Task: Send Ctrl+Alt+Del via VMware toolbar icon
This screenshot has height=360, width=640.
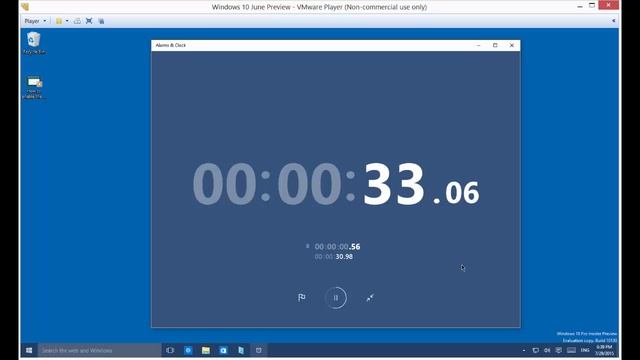Action: (77, 21)
